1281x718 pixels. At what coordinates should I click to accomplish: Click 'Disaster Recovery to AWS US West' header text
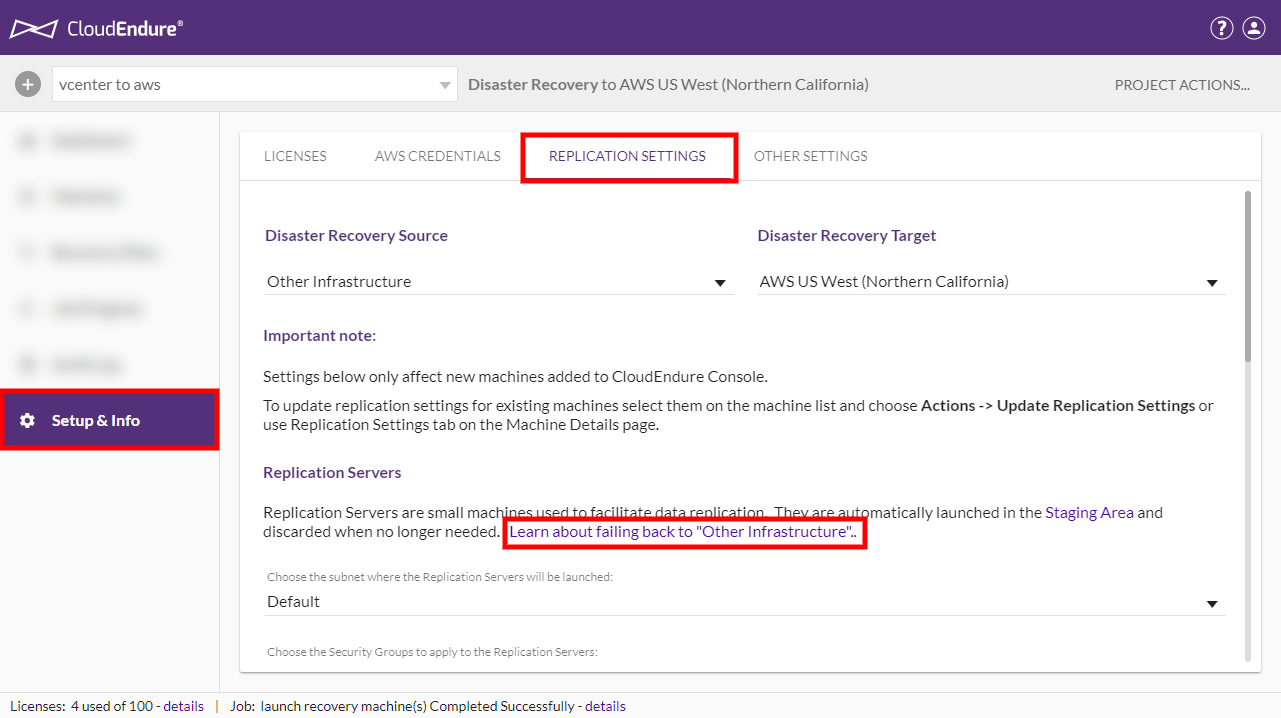(668, 85)
